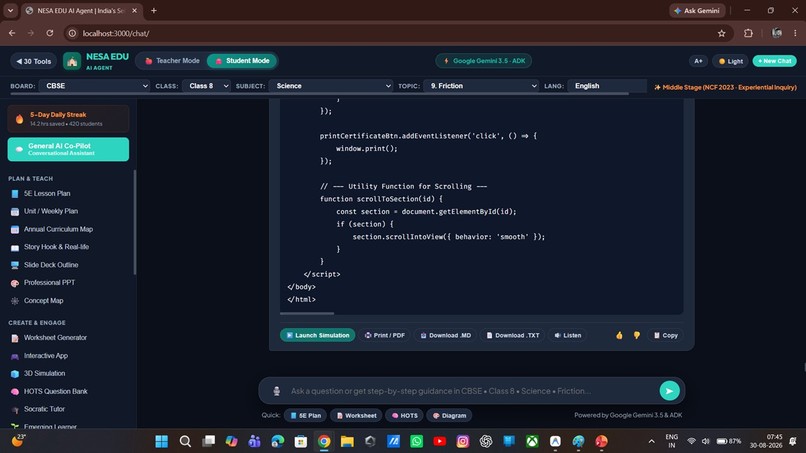This screenshot has width=806, height=453.
Task: Select the NESA EDU AI Agent browser tab
Action: click(x=81, y=11)
